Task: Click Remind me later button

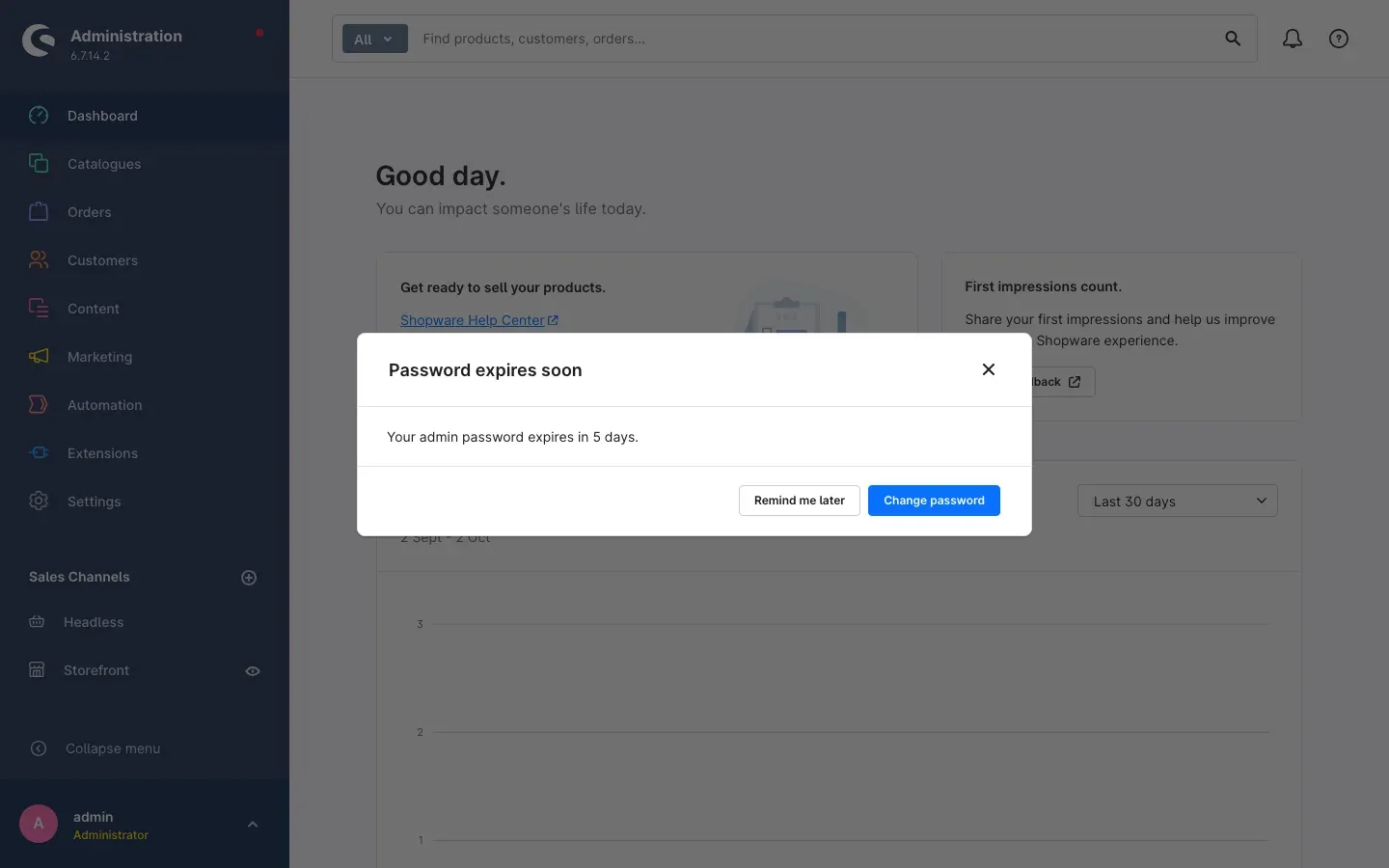Action: pyautogui.click(x=800, y=501)
